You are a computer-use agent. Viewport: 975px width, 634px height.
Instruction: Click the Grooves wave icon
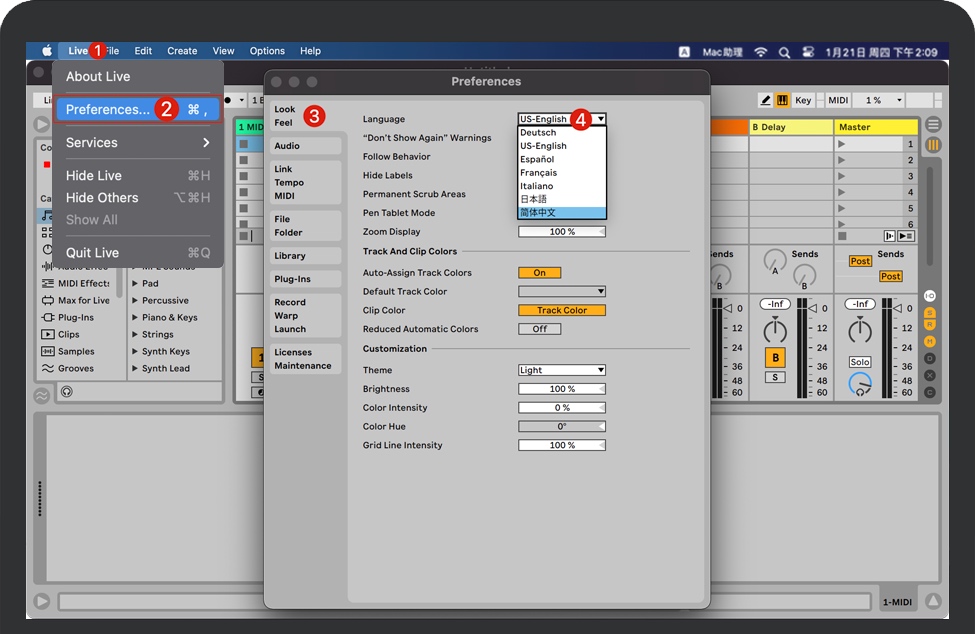(47, 368)
